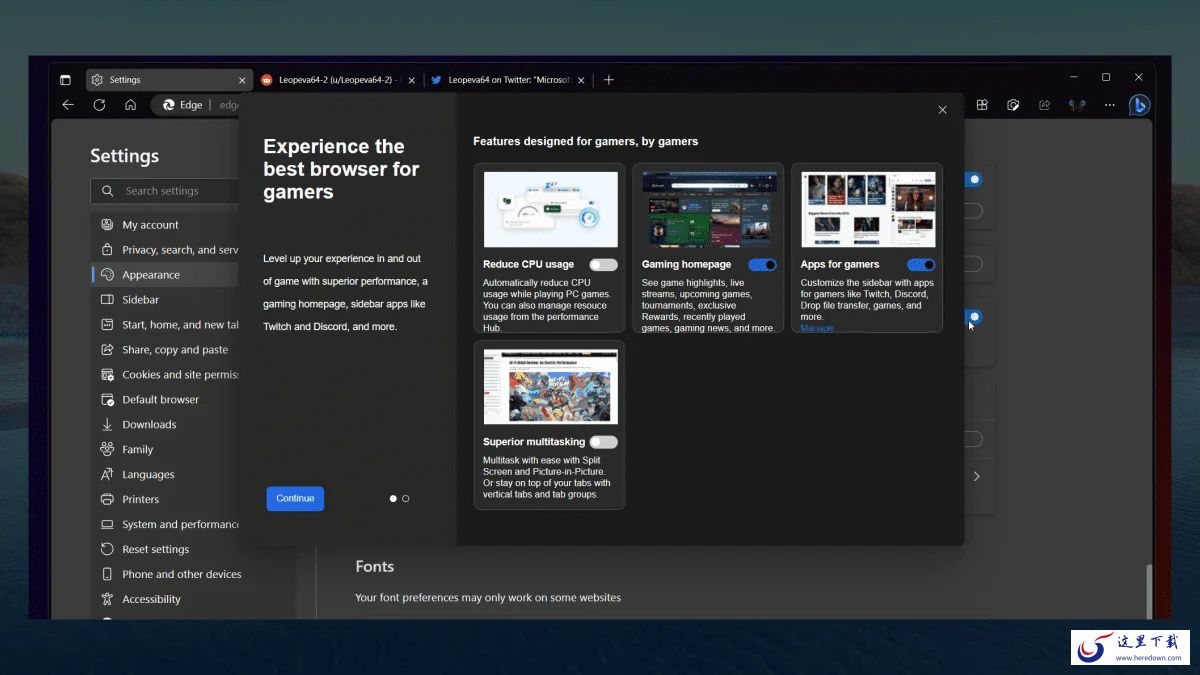Turn off the Apps for gamers toggle
1200x675 pixels.
pos(921,265)
